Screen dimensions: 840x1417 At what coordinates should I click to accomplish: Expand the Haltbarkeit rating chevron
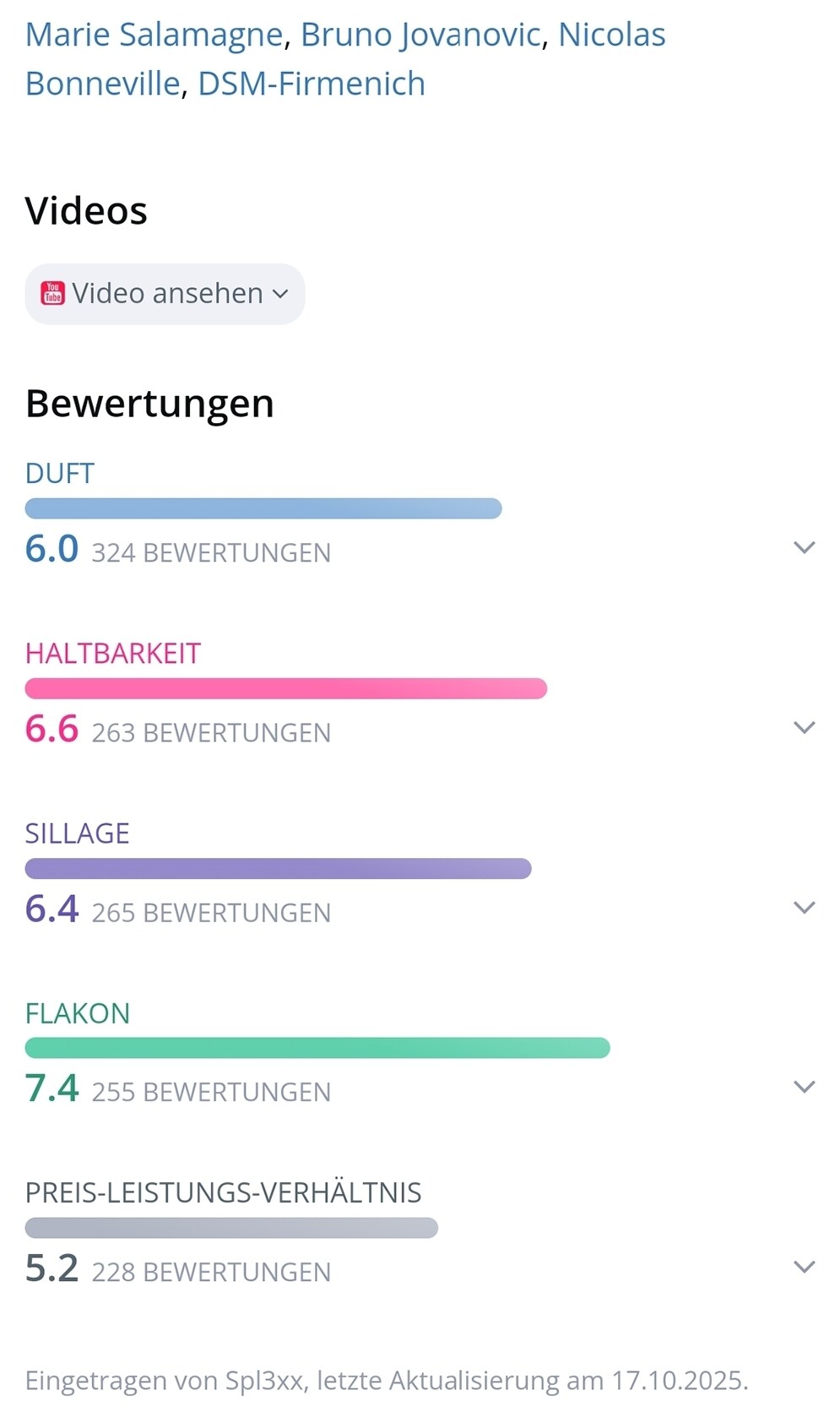[804, 727]
